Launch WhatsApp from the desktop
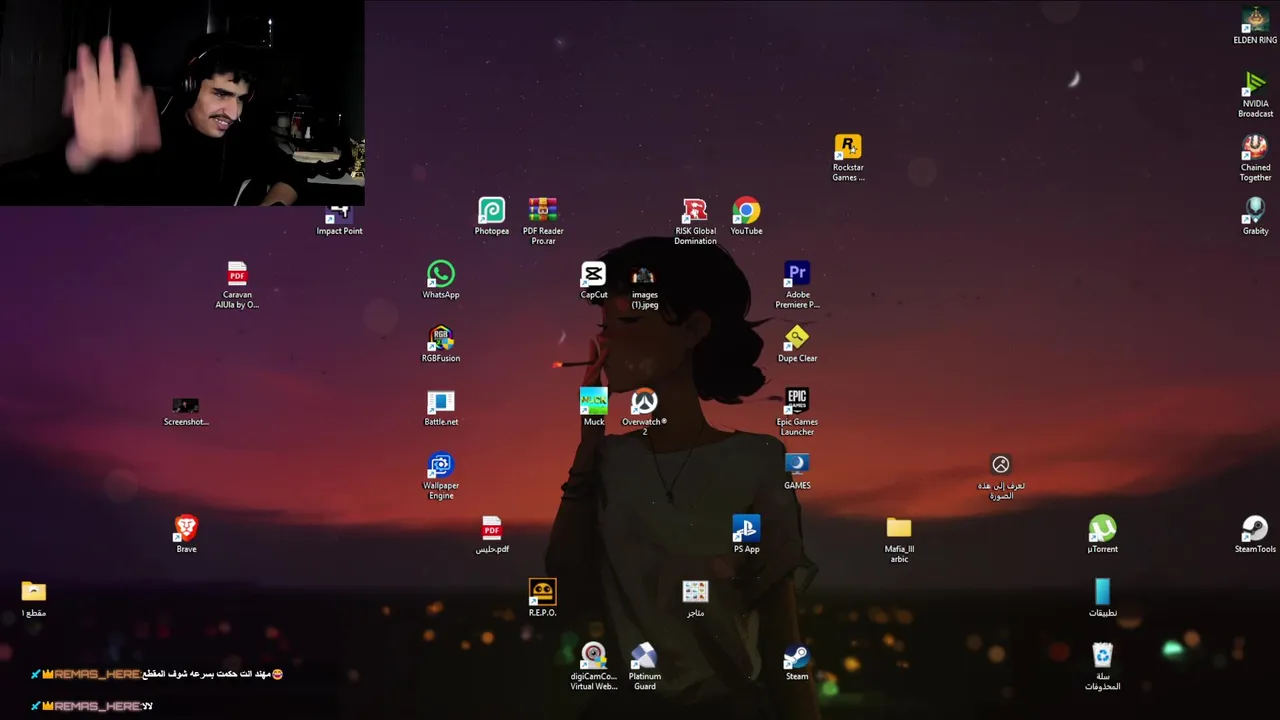This screenshot has width=1280, height=720. pyautogui.click(x=441, y=280)
